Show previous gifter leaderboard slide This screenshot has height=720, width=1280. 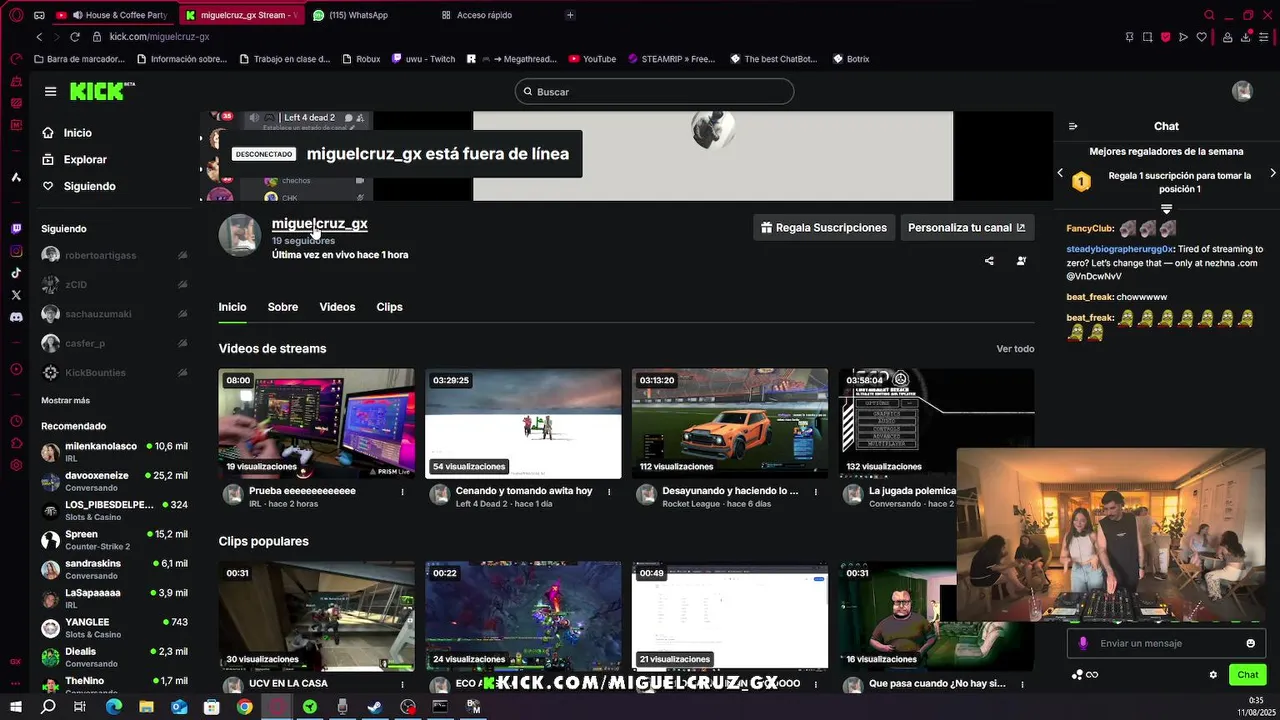click(1060, 173)
